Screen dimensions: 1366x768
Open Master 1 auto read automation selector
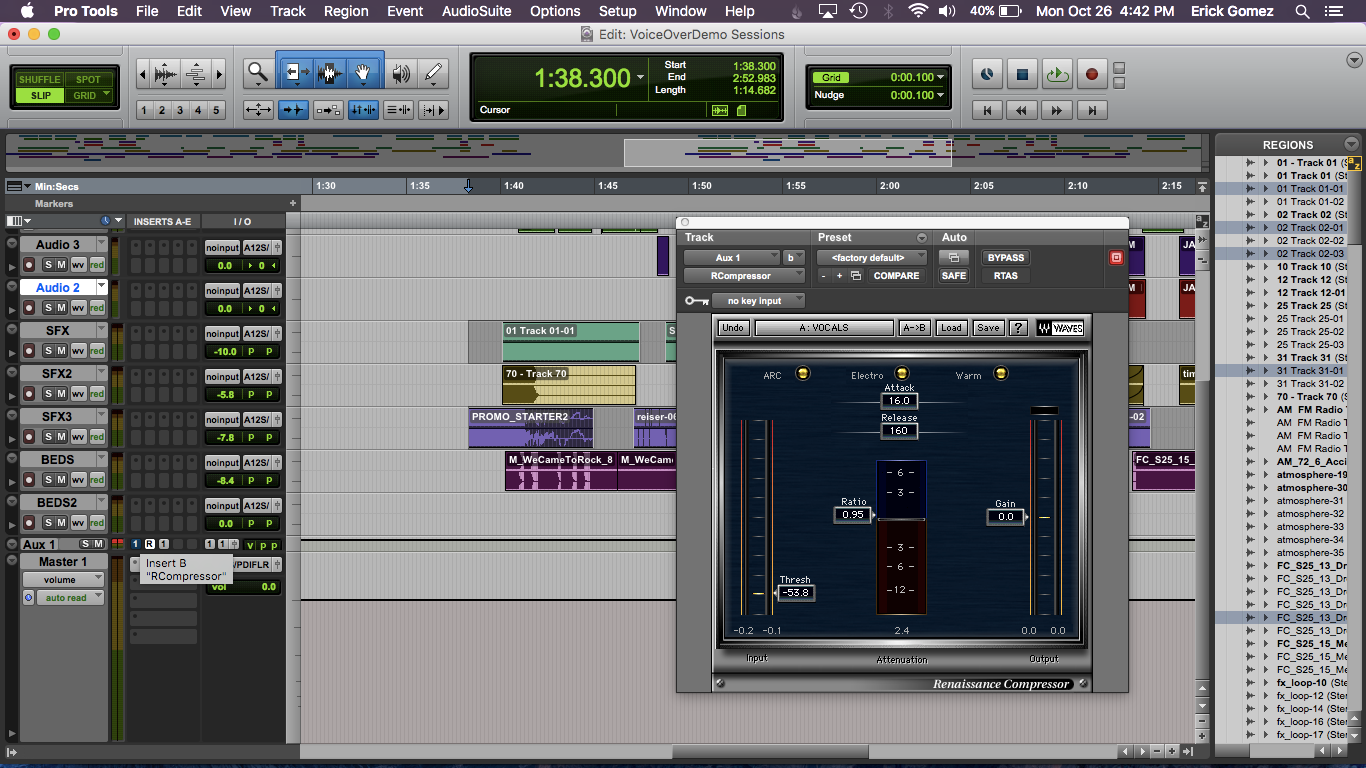[70, 598]
